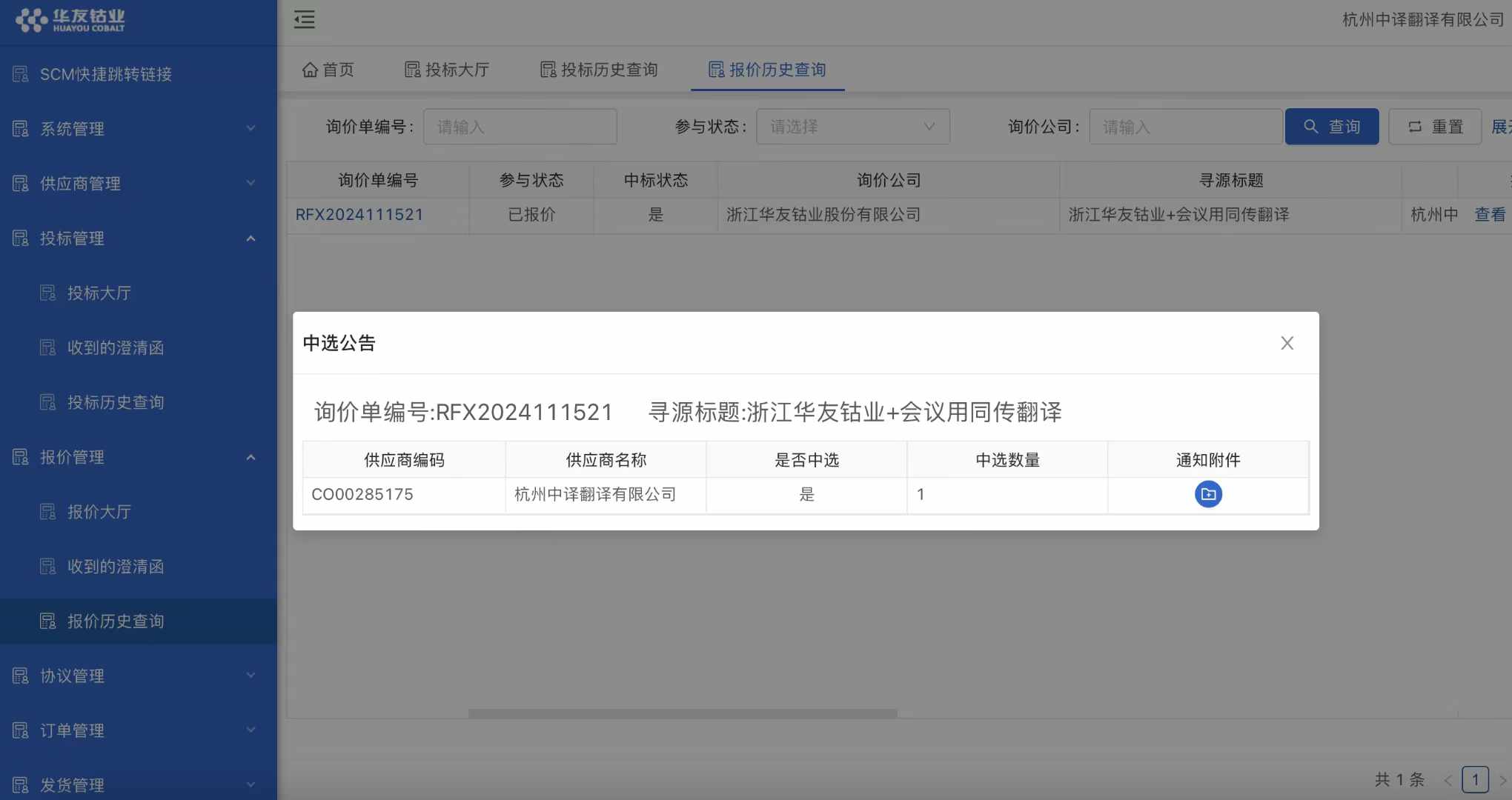Click the icon on 投标历史查询 tab
This screenshot has width=1512, height=800.
click(548, 70)
